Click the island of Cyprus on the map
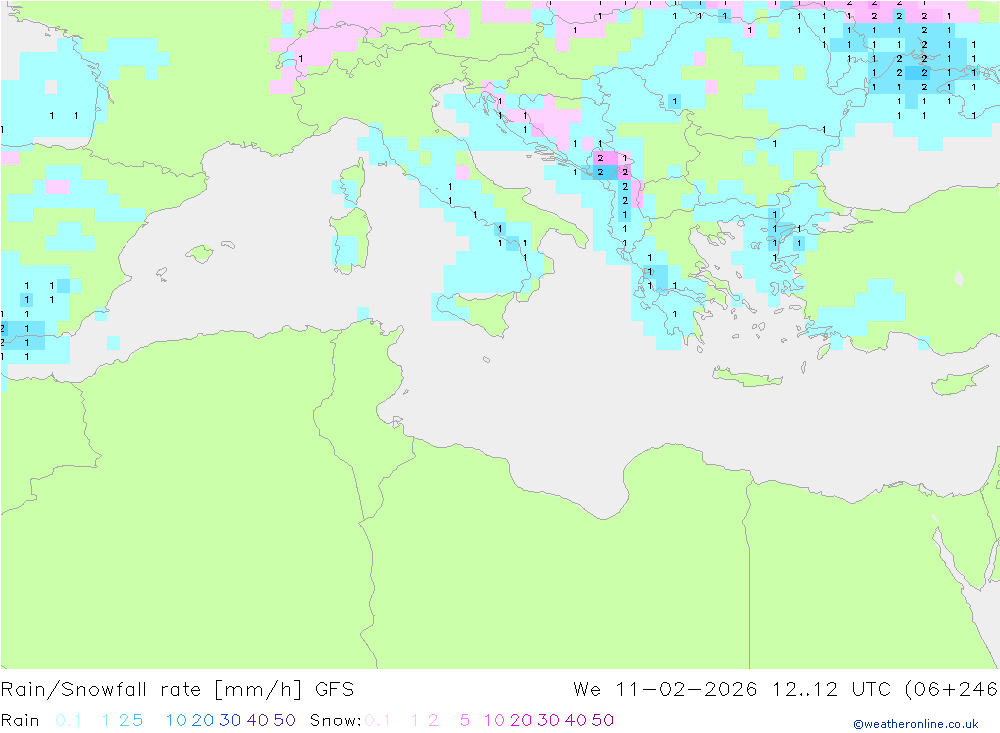Screen dimensions: 1000x733 tap(957, 383)
